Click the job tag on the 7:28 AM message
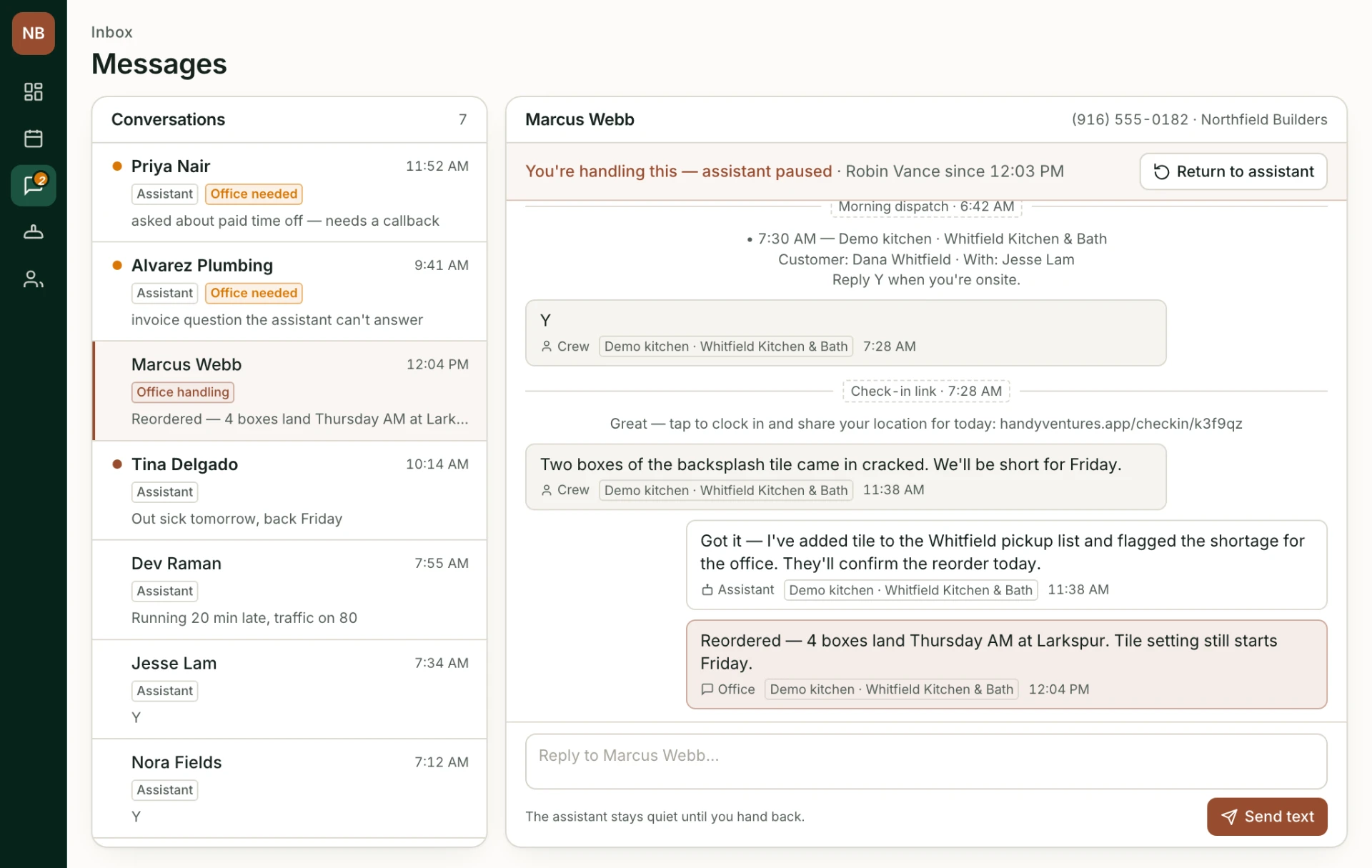Image resolution: width=1372 pixels, height=868 pixels. click(726, 346)
